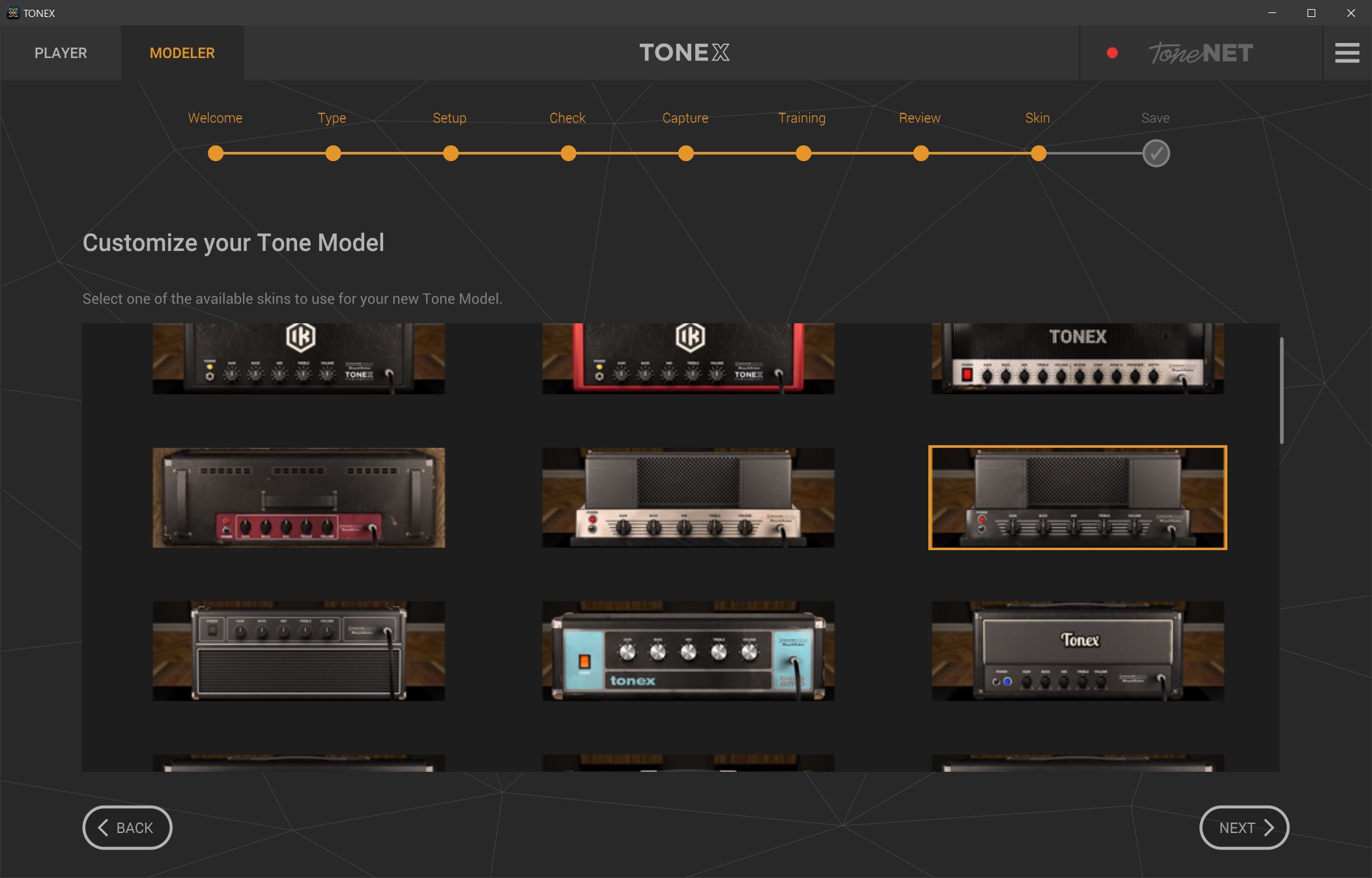Click the TONEX app icon in title bar
This screenshot has height=878, width=1372.
(12, 13)
